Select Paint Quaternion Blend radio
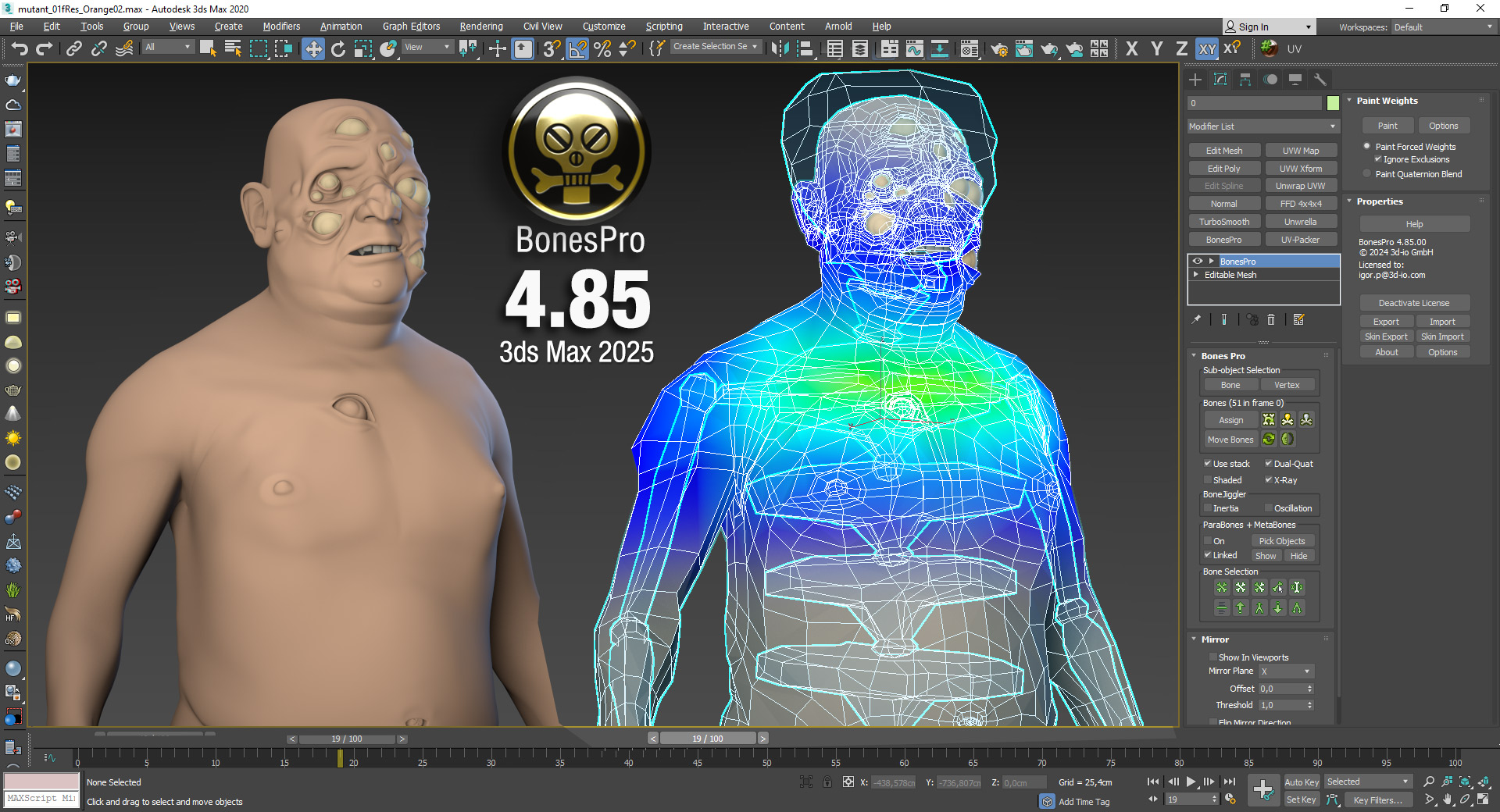Viewport: 1500px width, 812px height. pos(1367,174)
